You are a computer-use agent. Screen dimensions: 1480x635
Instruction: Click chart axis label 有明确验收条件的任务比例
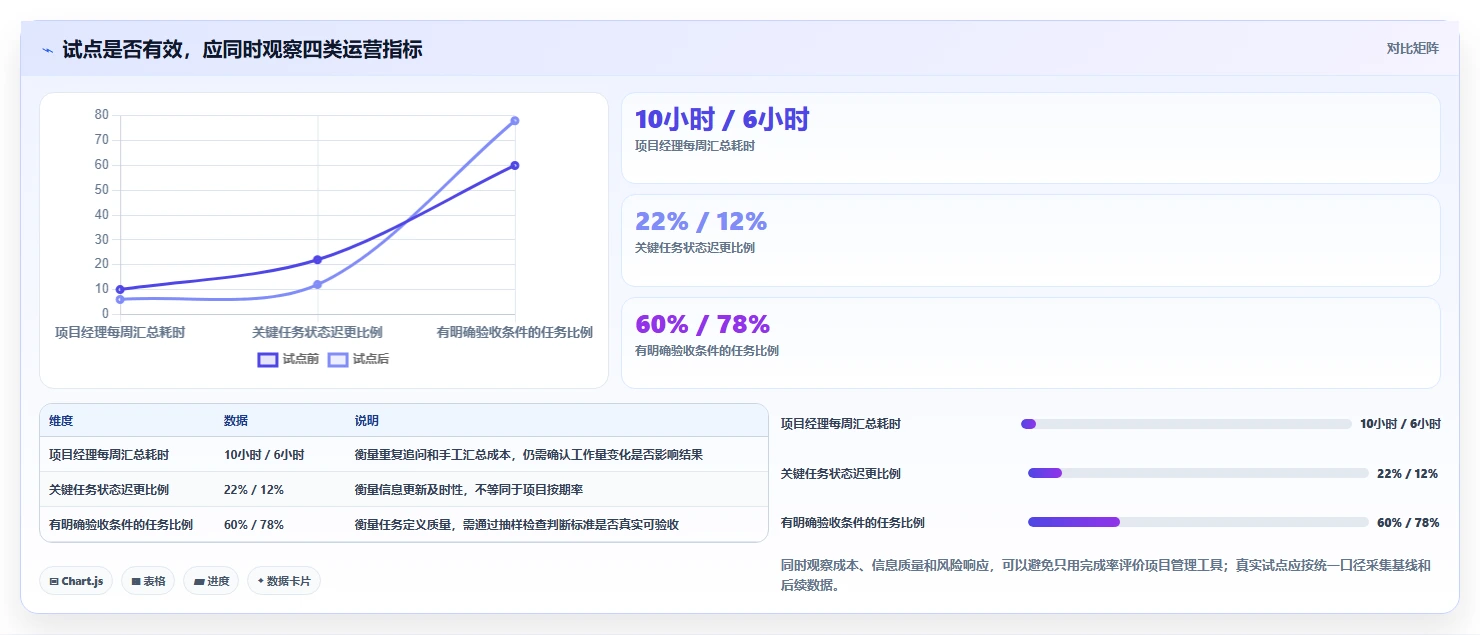point(515,332)
